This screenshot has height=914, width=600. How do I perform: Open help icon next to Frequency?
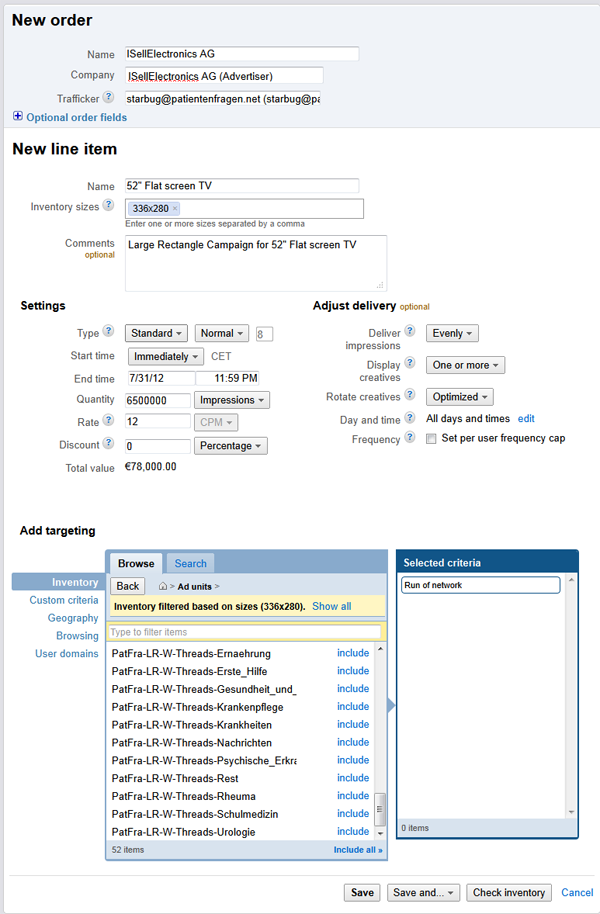pyautogui.click(x=410, y=437)
